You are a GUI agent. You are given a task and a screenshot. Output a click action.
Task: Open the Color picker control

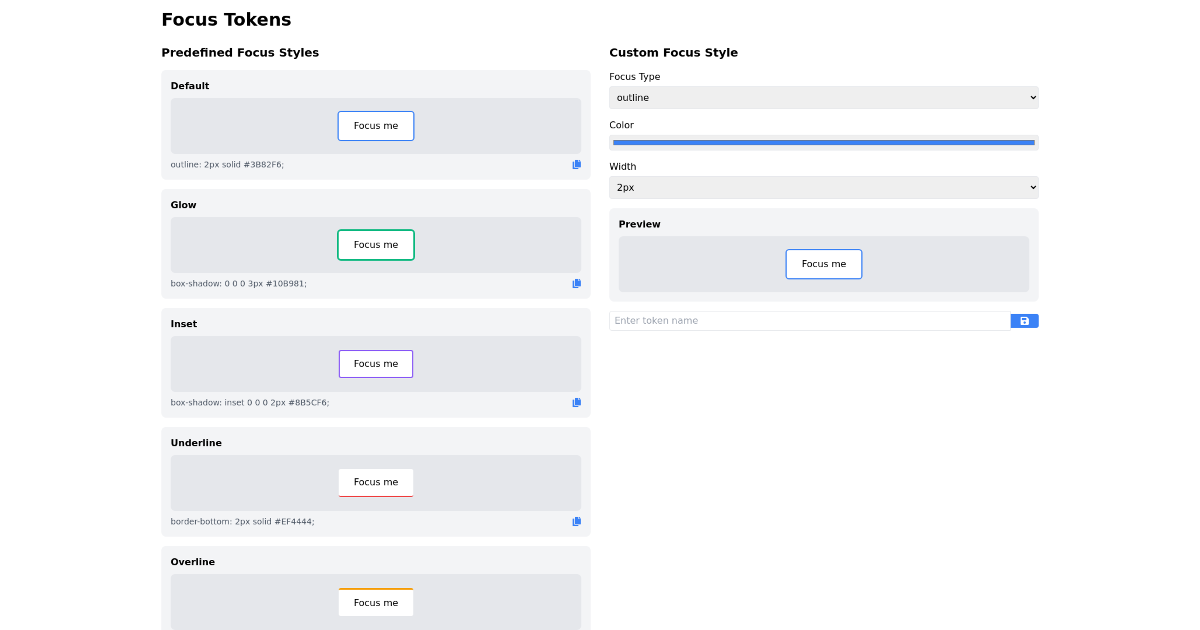pyautogui.click(x=823, y=142)
